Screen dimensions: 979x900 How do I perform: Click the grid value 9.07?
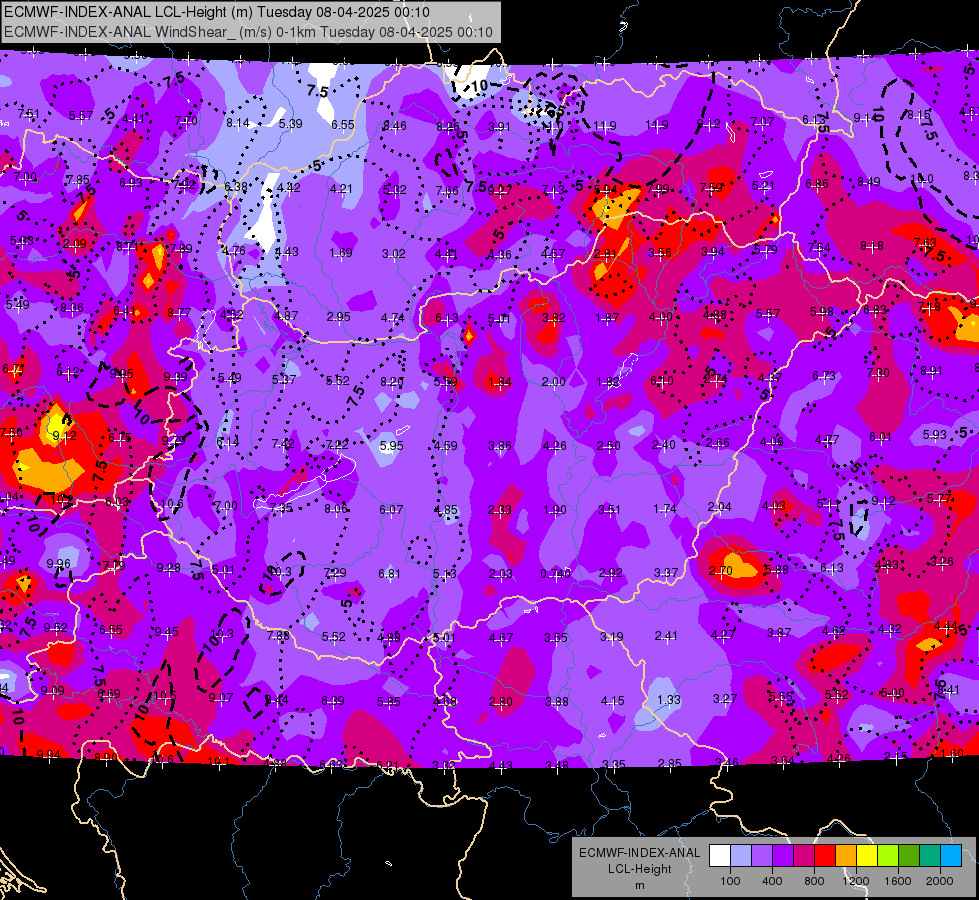point(220,697)
